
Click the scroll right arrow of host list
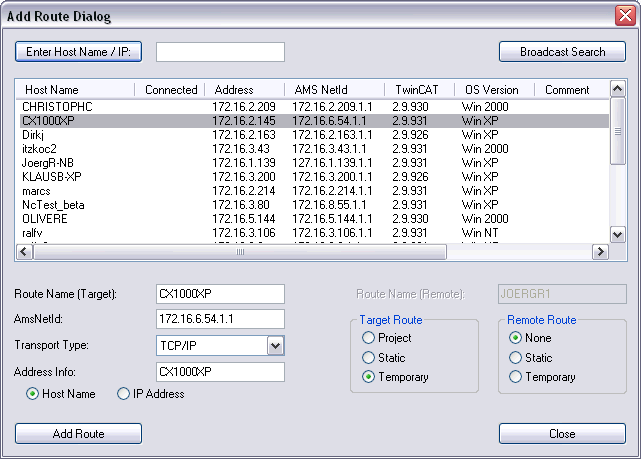[600, 252]
